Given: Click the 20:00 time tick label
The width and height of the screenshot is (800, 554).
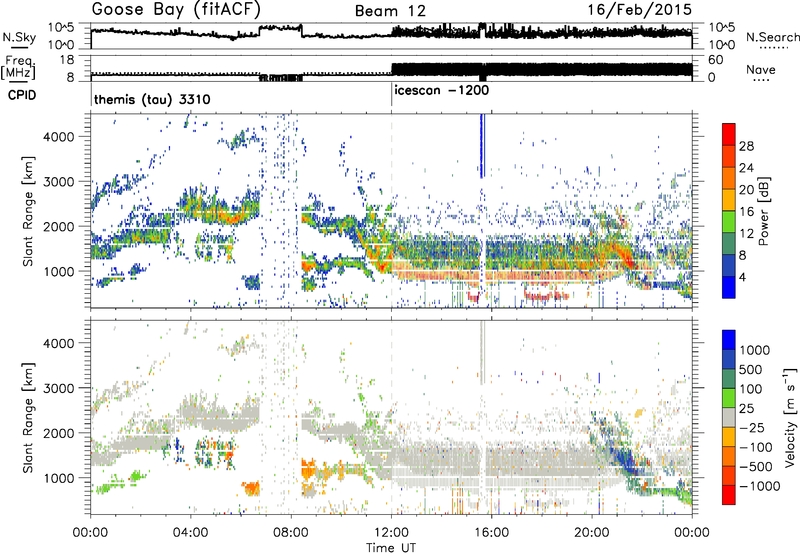Looking at the screenshot, I should point(592,533).
